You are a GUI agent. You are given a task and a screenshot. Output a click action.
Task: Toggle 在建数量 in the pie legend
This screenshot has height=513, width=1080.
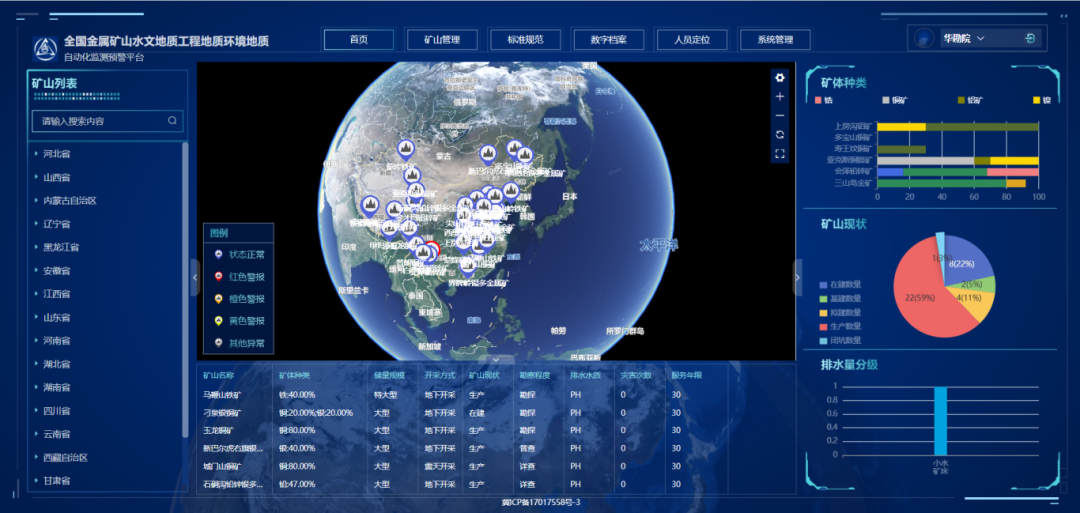click(840, 284)
